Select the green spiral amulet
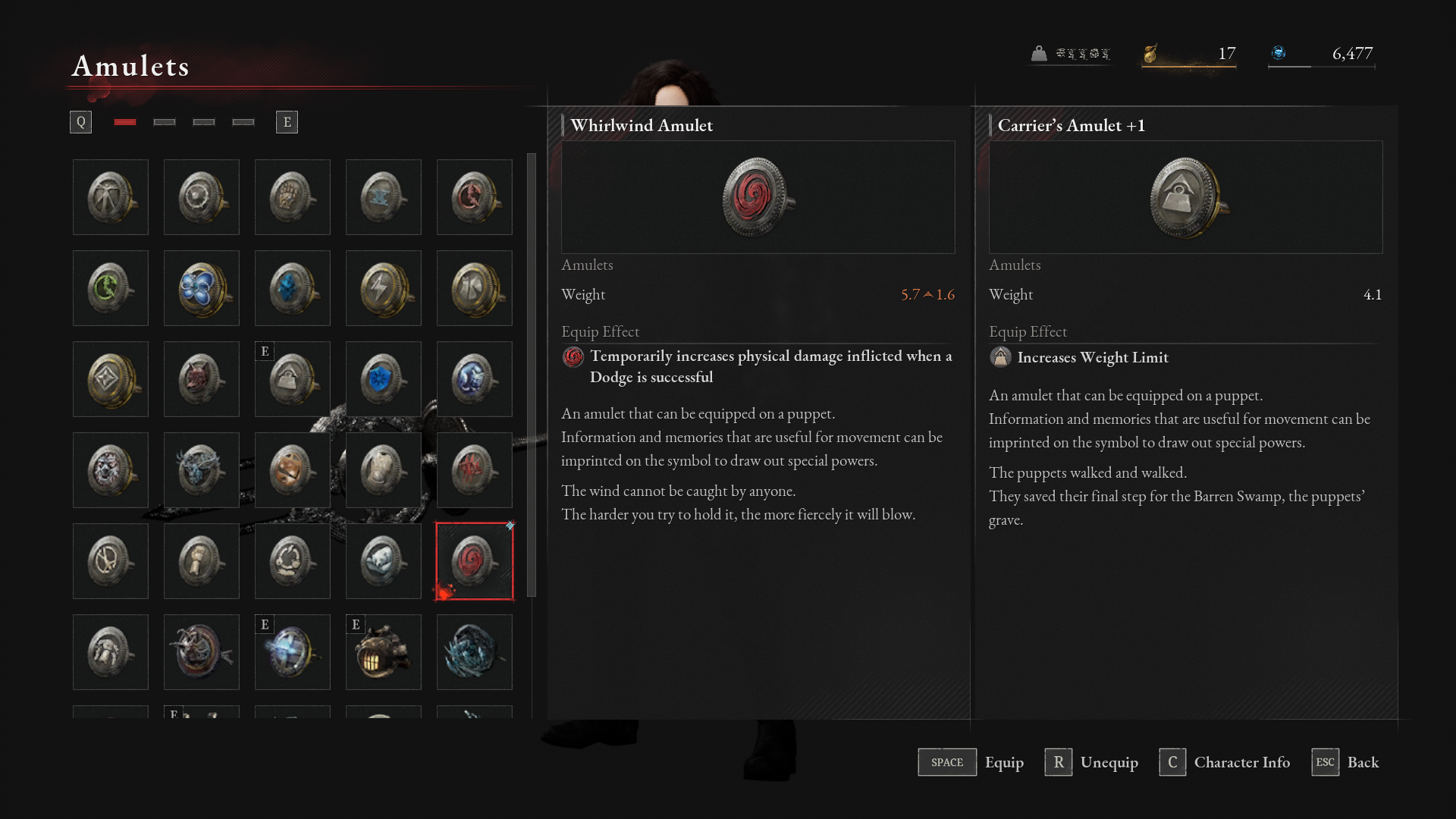Screen dimensions: 1456x819 111,288
